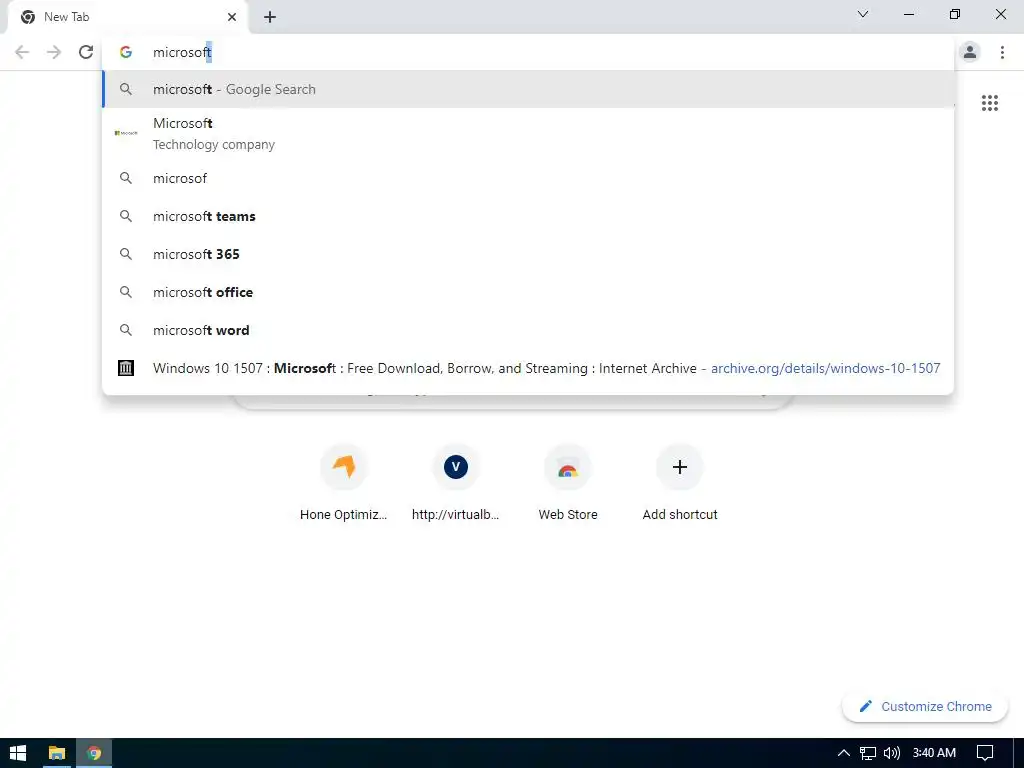Open the Windows Start menu
This screenshot has width=1024, height=768.
point(18,753)
